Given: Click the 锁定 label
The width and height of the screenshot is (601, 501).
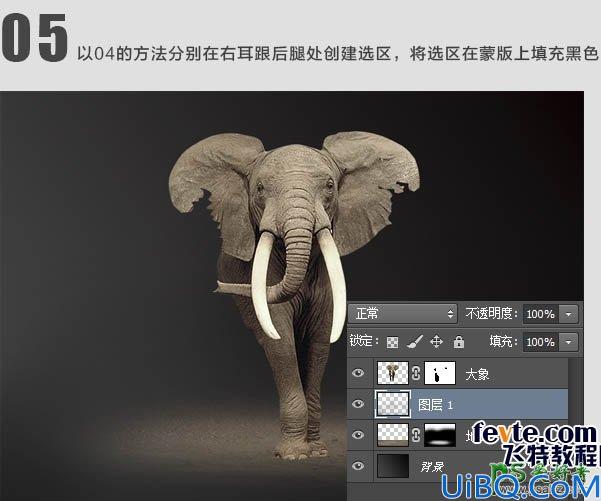Looking at the screenshot, I should [x=364, y=341].
